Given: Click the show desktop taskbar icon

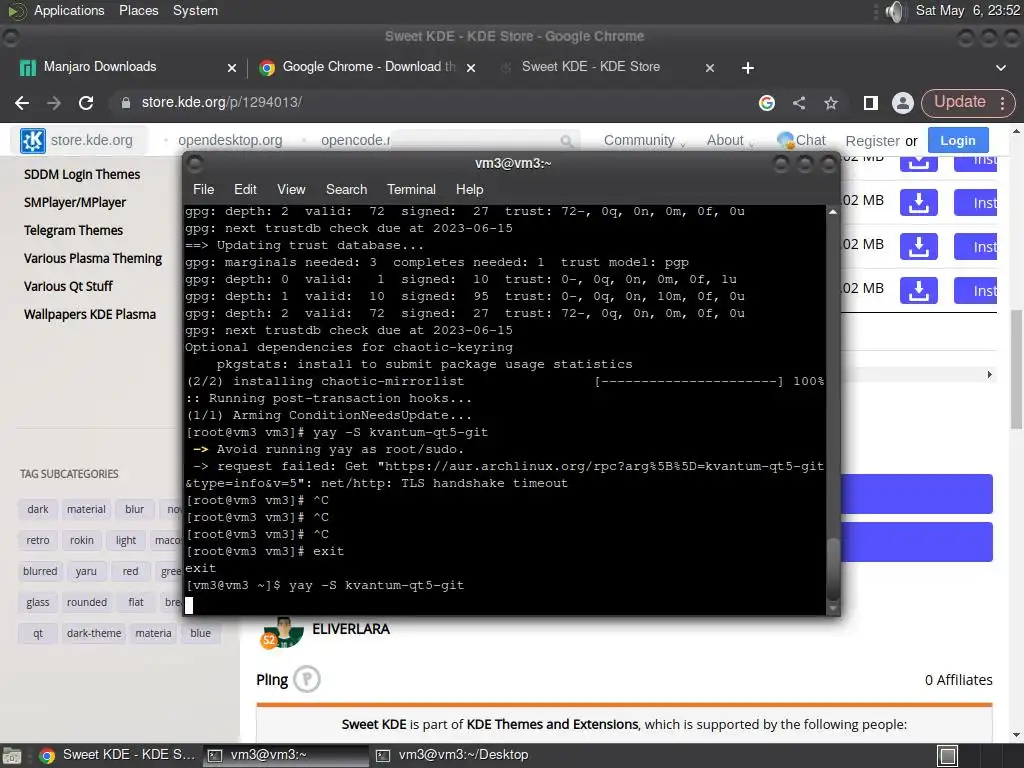Looking at the screenshot, I should click(x=948, y=756).
